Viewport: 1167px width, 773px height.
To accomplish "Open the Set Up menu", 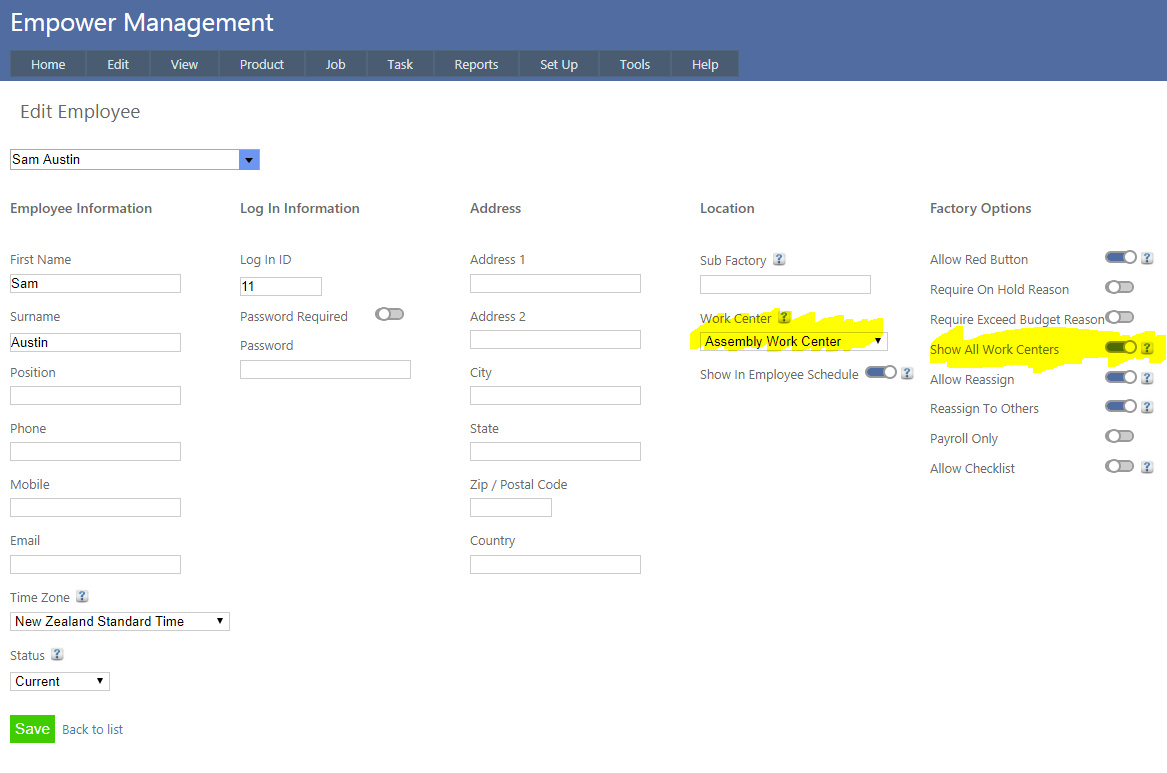I will [x=558, y=65].
